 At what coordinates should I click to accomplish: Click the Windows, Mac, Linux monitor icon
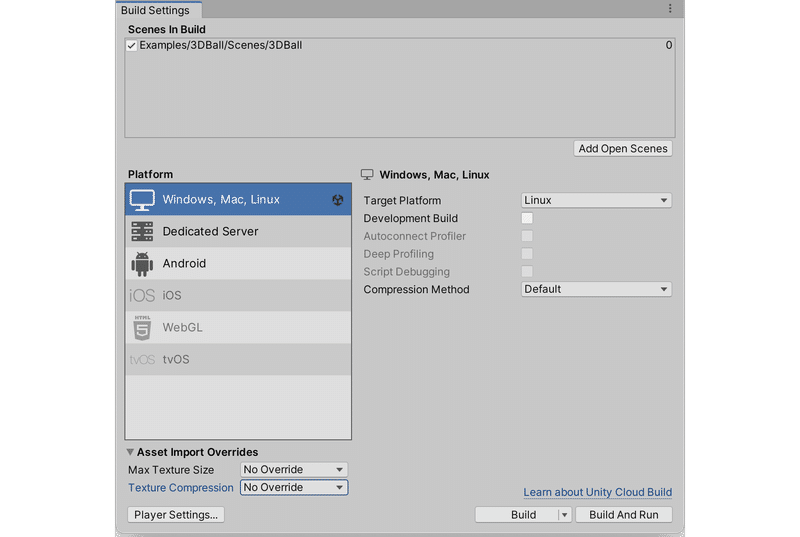142,200
